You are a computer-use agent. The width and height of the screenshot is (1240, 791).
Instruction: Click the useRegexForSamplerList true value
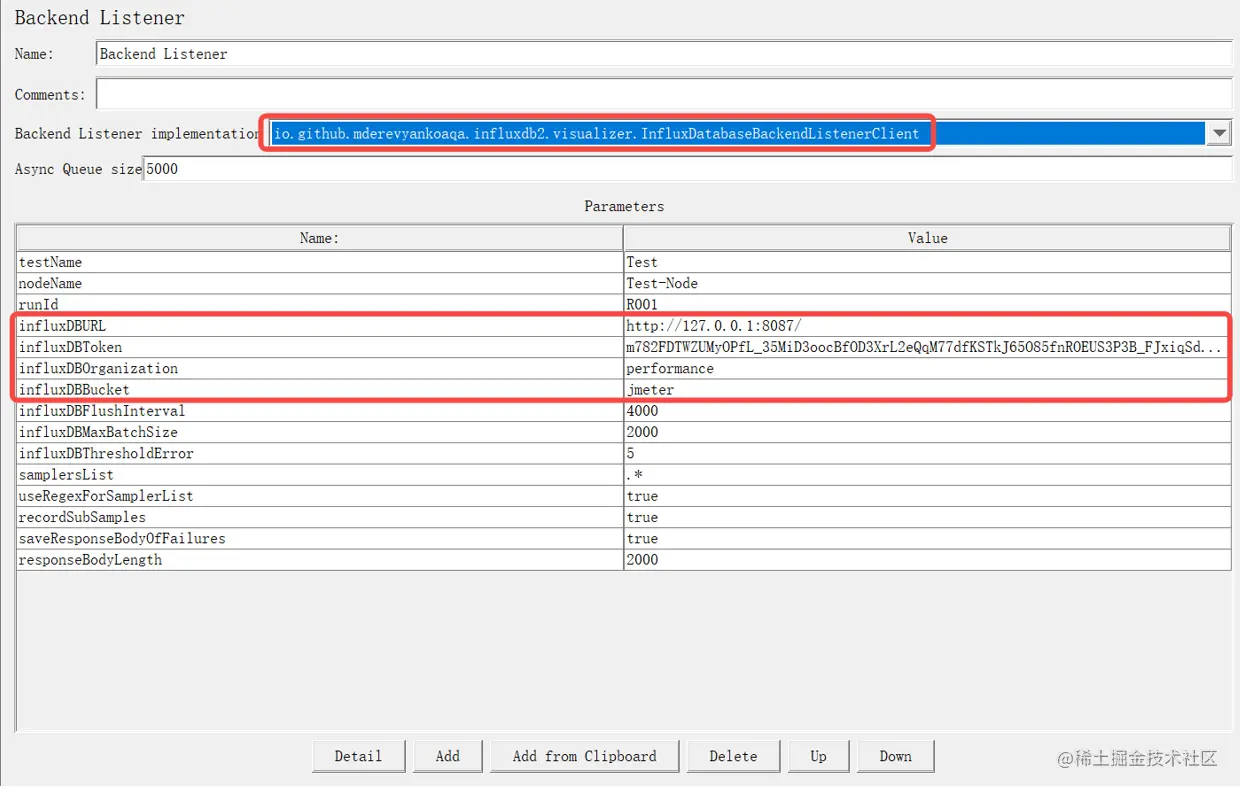click(927, 496)
